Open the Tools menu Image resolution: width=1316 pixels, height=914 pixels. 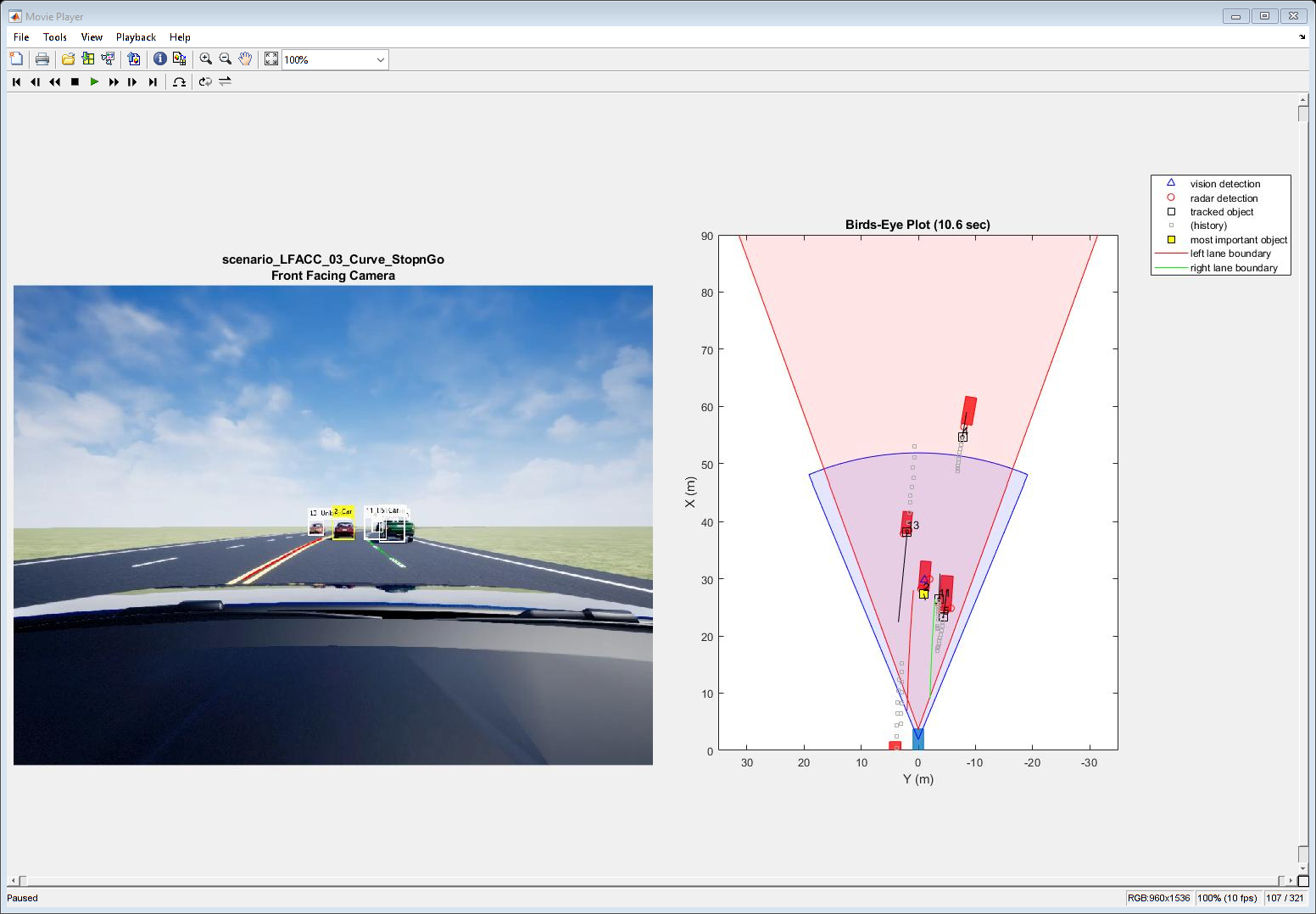pyautogui.click(x=54, y=37)
